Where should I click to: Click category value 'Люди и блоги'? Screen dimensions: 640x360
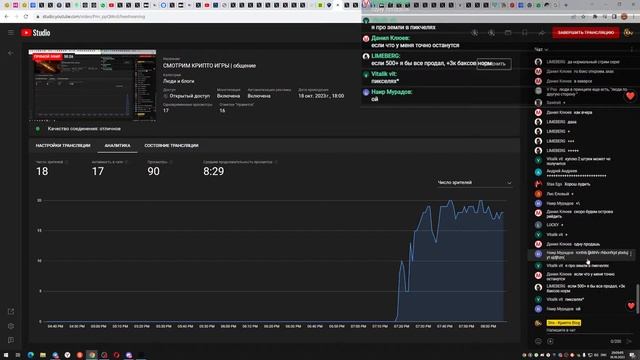178,81
